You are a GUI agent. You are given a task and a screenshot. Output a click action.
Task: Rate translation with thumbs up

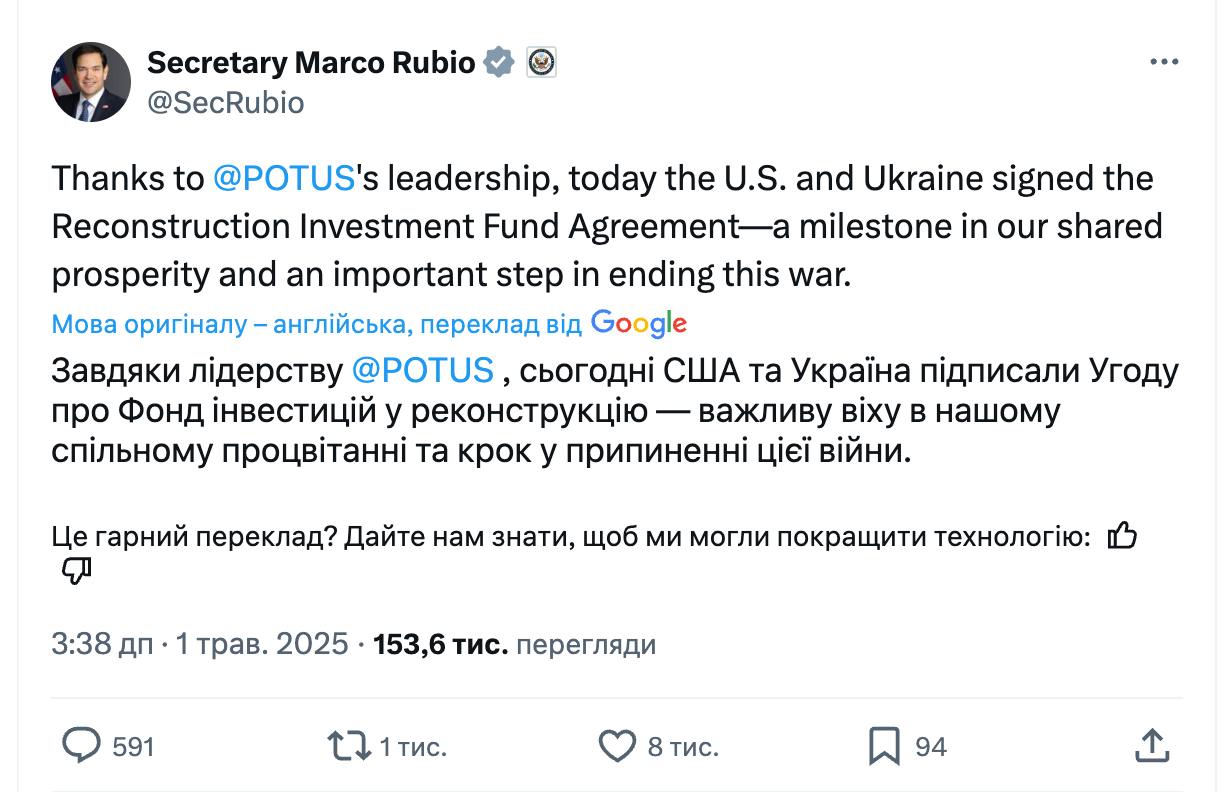tap(1122, 537)
